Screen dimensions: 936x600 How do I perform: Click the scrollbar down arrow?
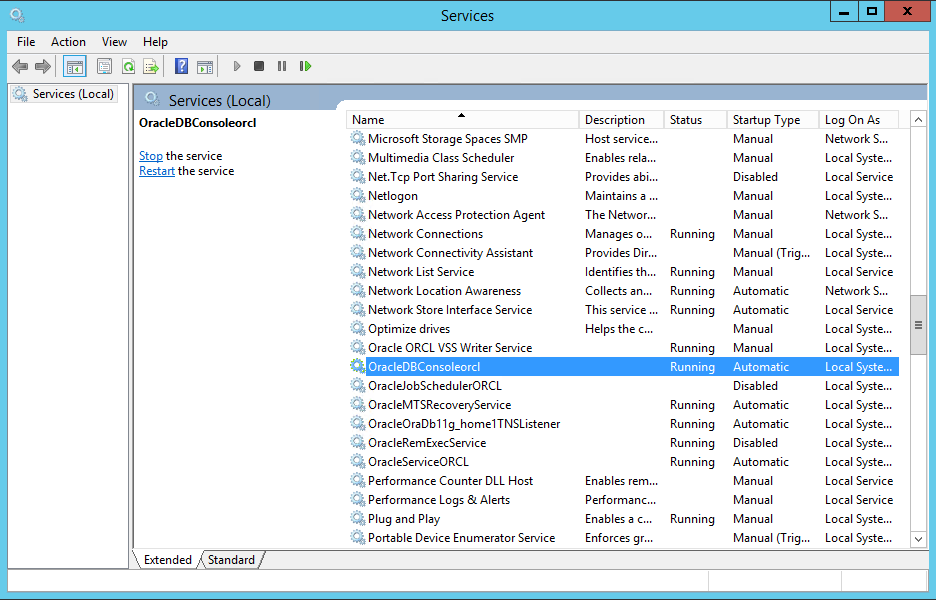click(918, 539)
